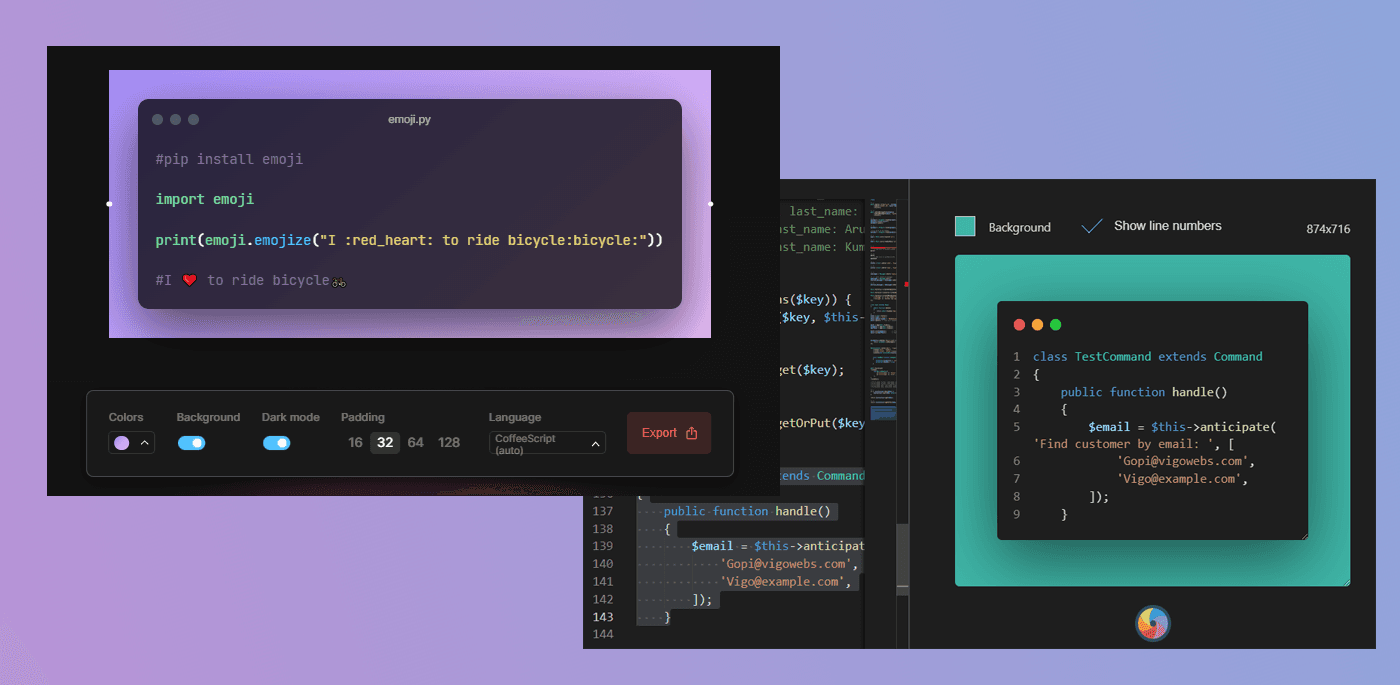1400x685 pixels.
Task: Click the share icon on Export button
Action: (692, 433)
